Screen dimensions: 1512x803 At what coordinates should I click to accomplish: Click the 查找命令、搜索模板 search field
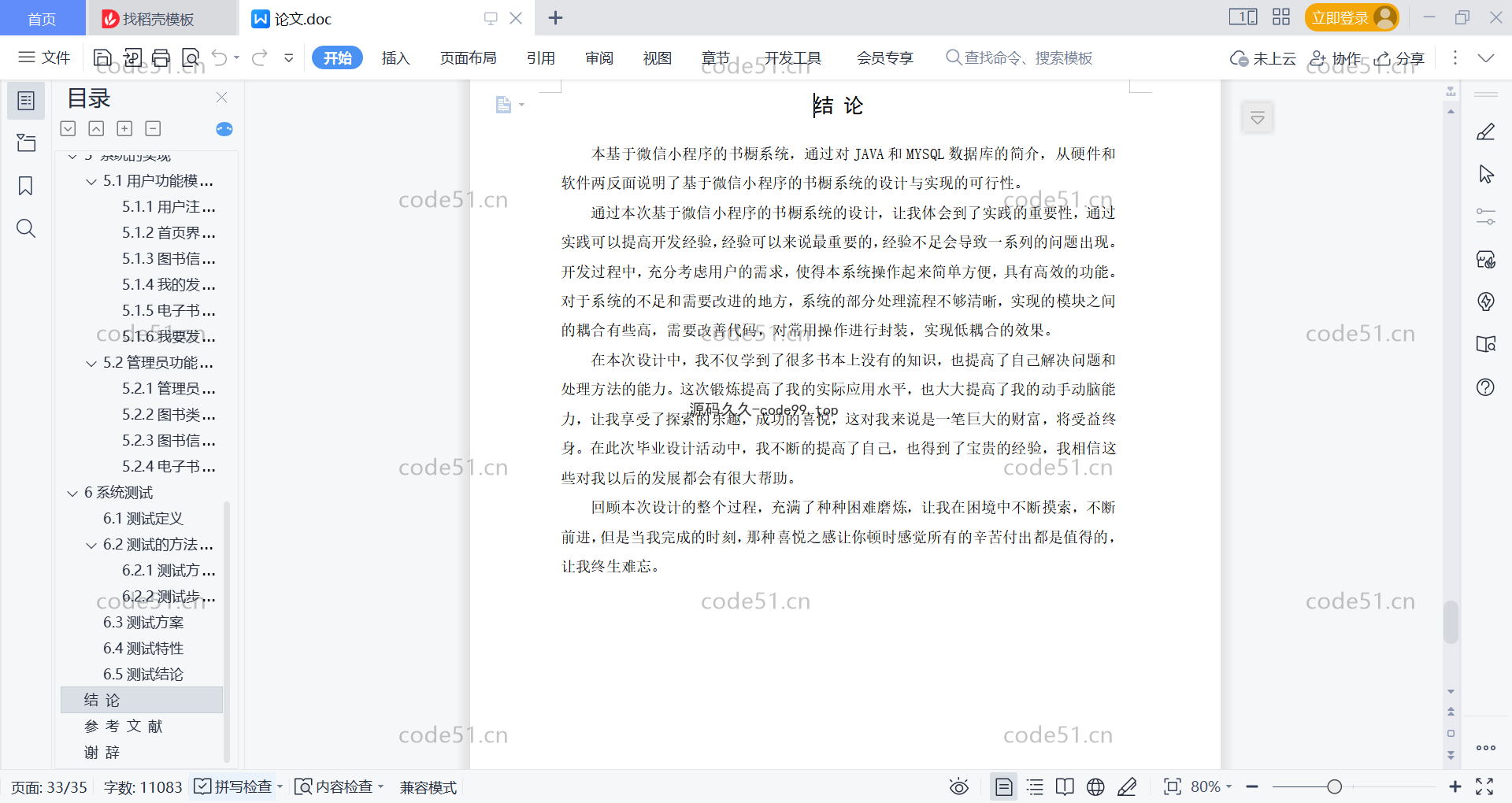tap(1019, 58)
